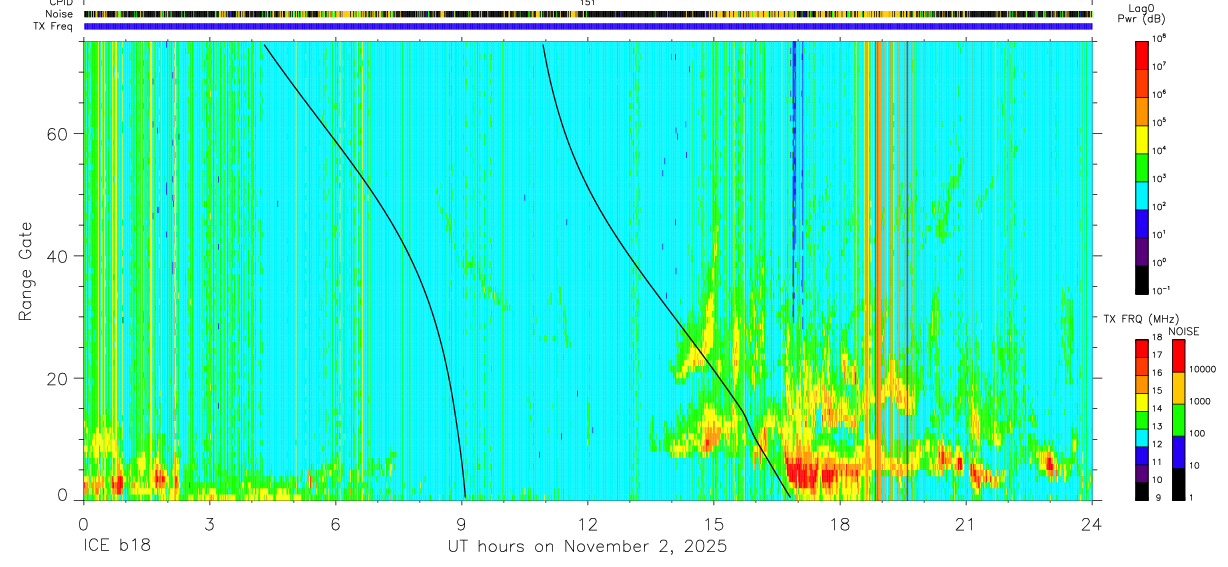Image resolution: width=1228 pixels, height=567 pixels.
Task: Click the multicolored Noise strip above the plot
Action: [x=588, y=14]
